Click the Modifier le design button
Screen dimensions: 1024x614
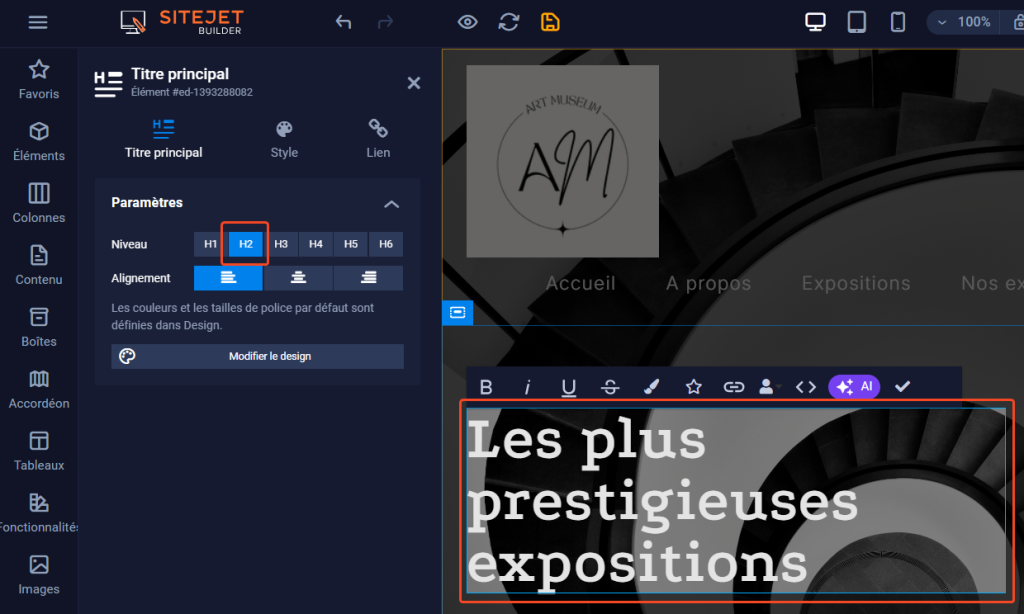[x=270, y=356]
